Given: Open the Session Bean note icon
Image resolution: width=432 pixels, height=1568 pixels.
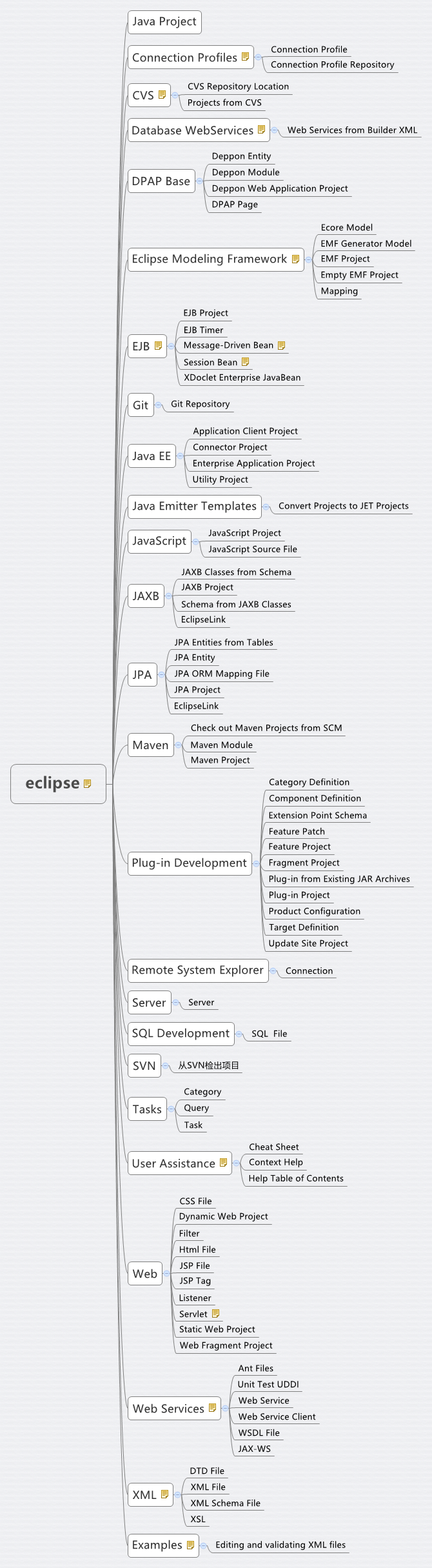Looking at the screenshot, I should click(245, 362).
